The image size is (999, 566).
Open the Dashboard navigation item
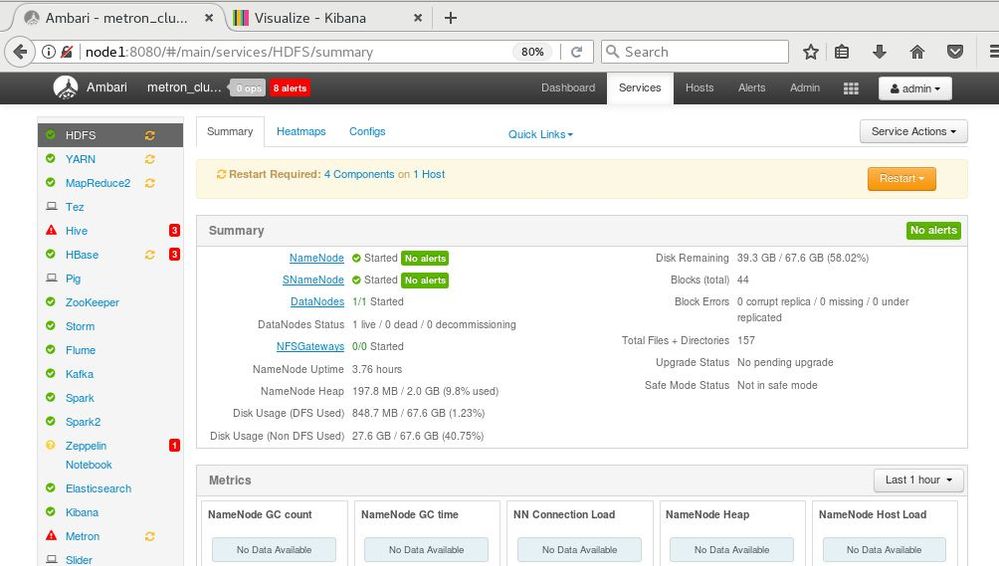pos(568,88)
